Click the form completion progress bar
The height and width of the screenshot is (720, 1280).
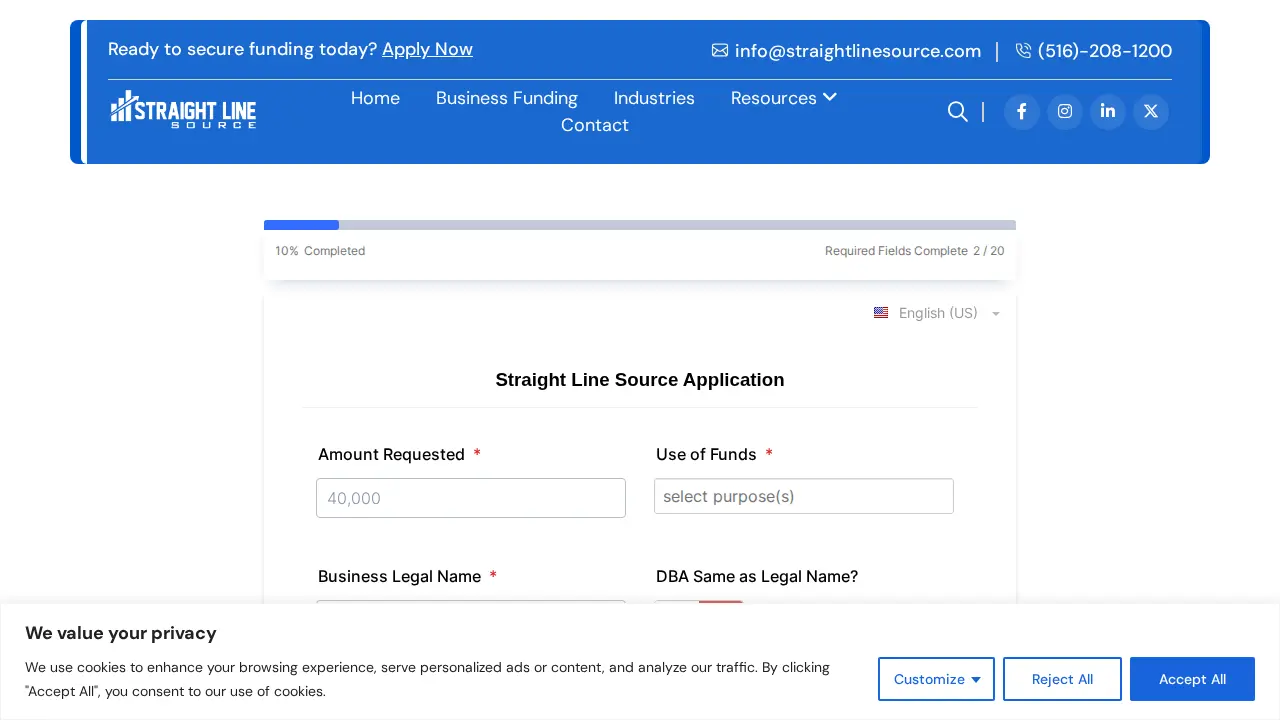pyautogui.click(x=640, y=225)
